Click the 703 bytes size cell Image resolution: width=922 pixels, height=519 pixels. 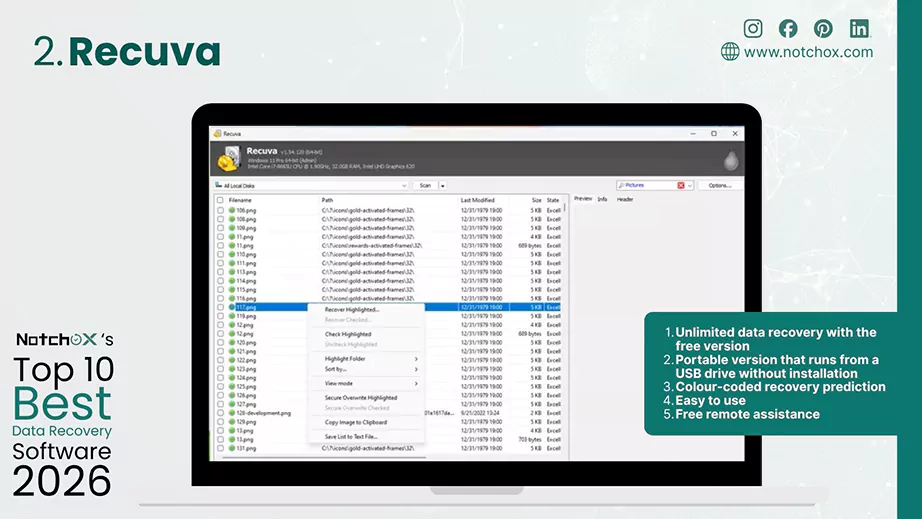(x=530, y=439)
